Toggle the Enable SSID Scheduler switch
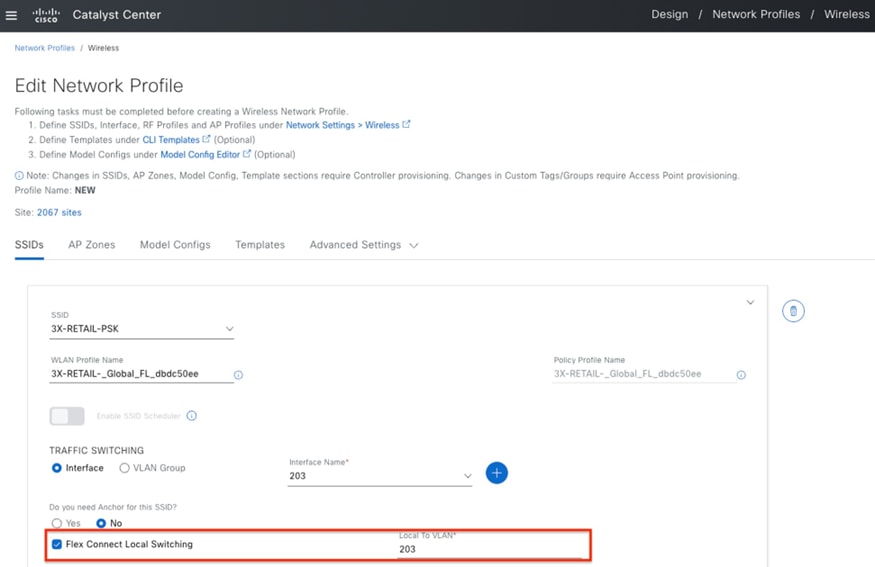 (x=67, y=416)
